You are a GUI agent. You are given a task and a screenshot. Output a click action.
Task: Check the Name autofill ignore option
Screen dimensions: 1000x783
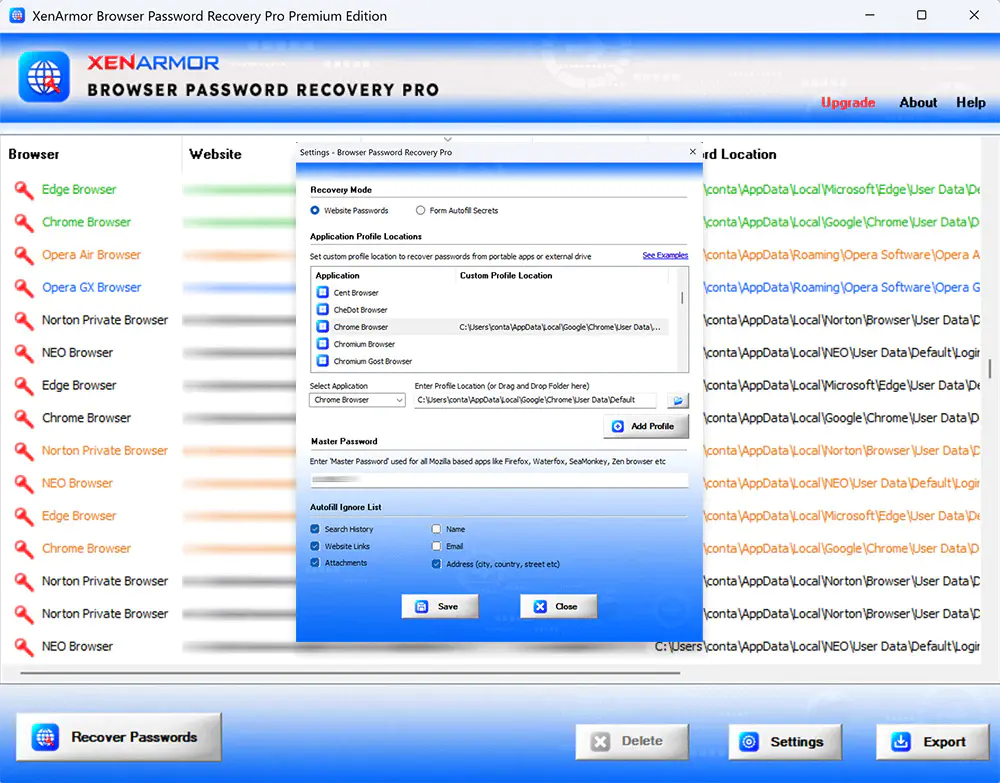click(x=436, y=529)
